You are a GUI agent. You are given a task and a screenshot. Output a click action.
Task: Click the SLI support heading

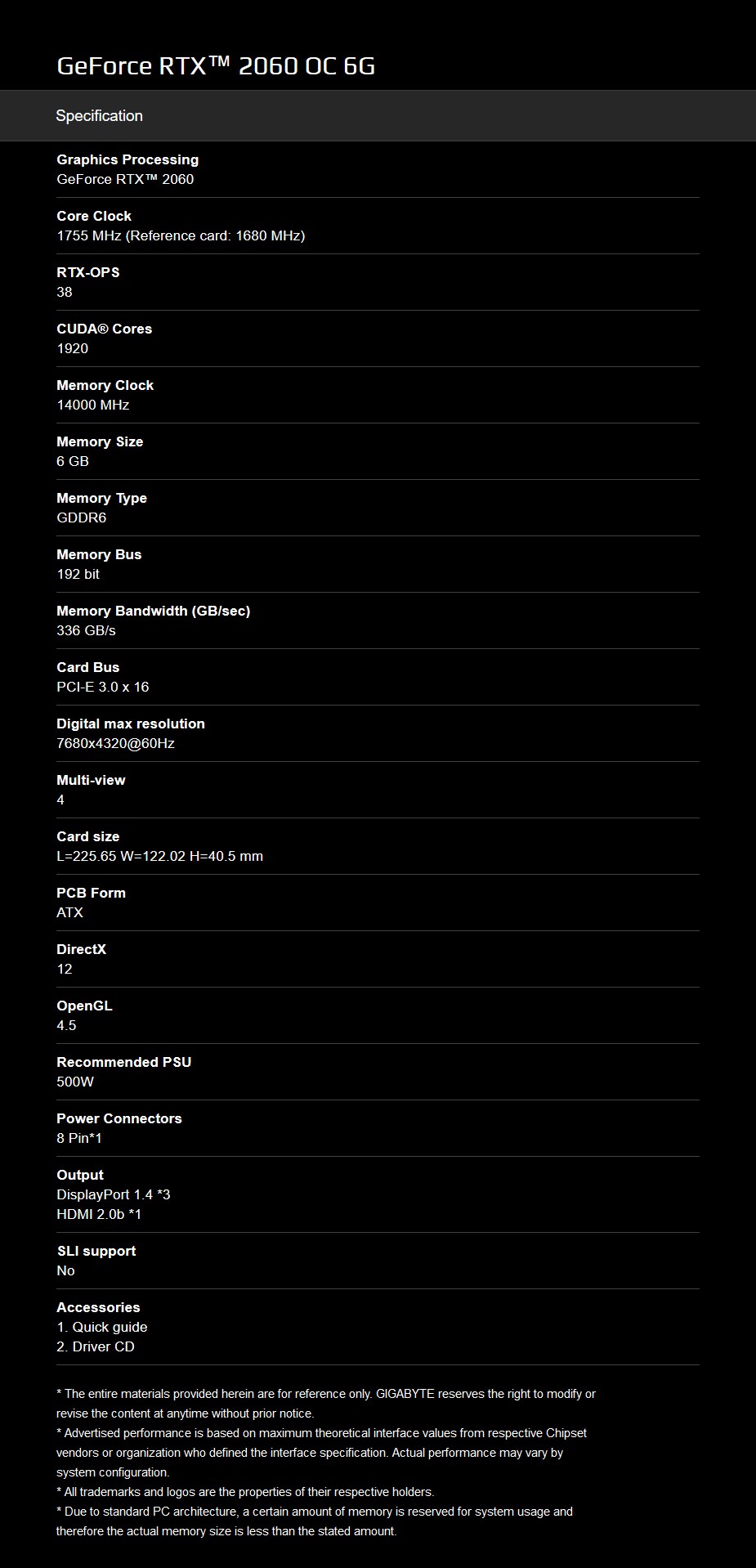96,1251
